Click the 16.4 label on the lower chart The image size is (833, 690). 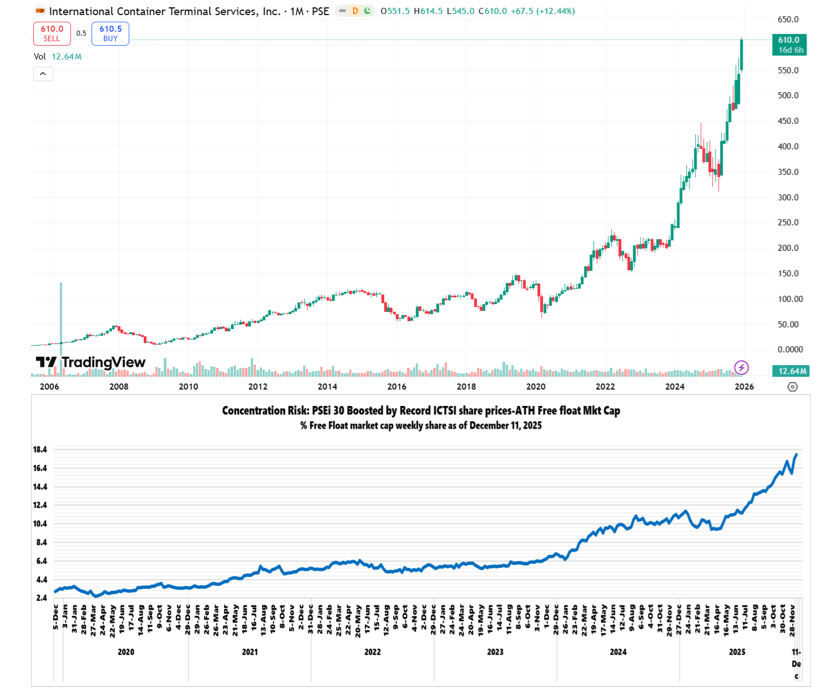40,468
